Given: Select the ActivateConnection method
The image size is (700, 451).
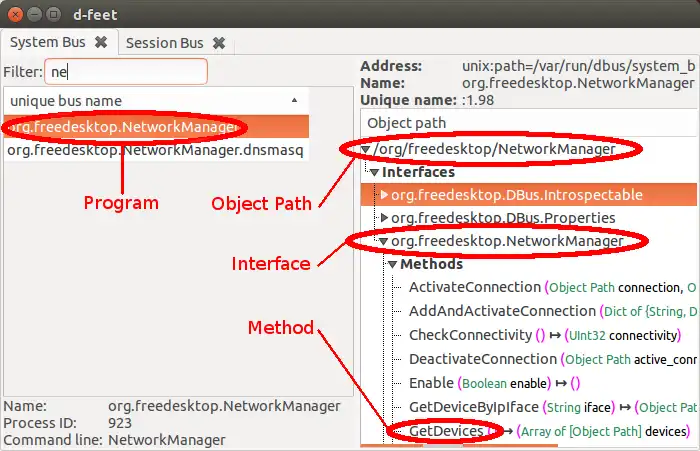Looking at the screenshot, I should pos(475,288).
